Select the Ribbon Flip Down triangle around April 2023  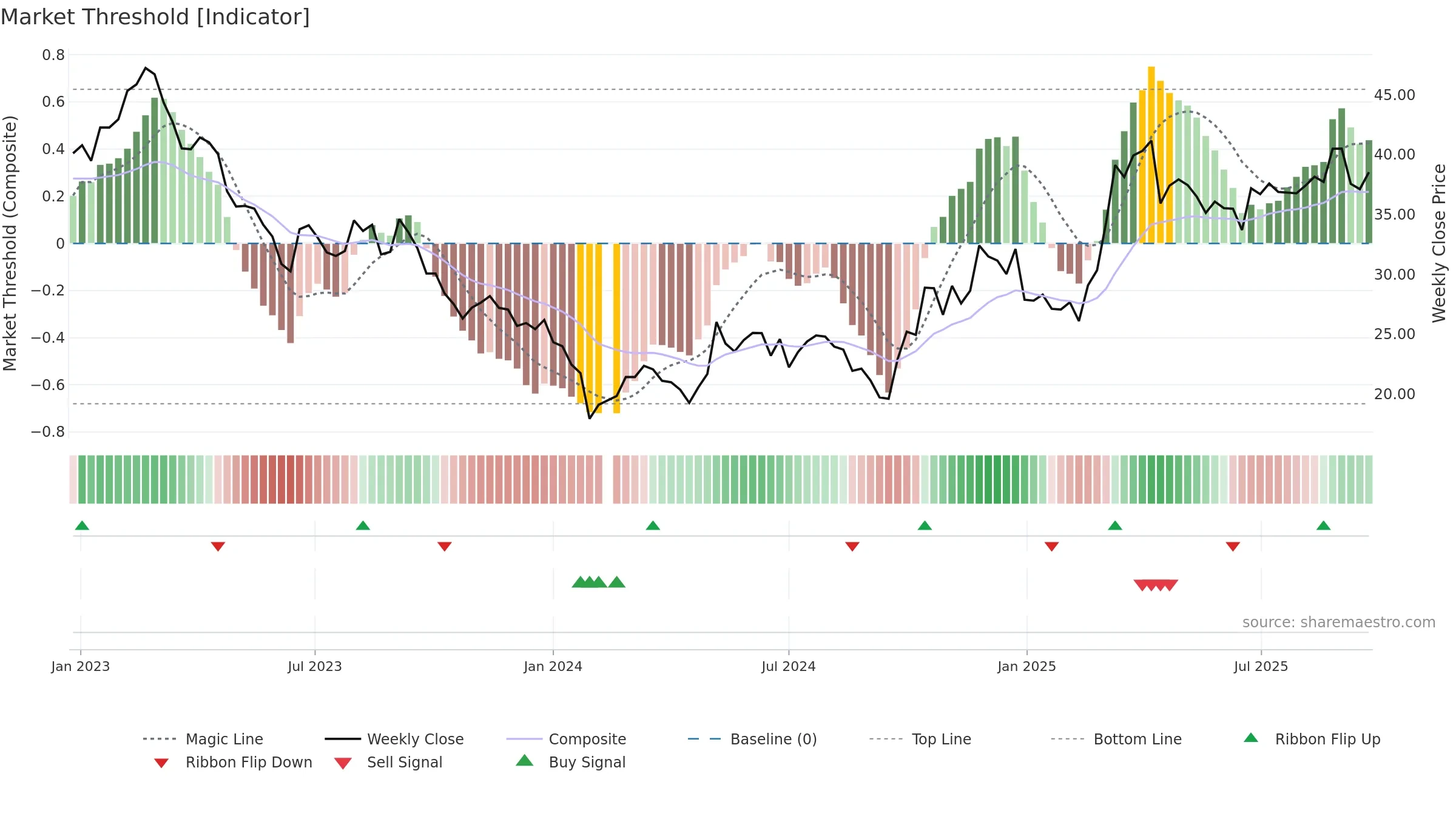pyautogui.click(x=218, y=547)
